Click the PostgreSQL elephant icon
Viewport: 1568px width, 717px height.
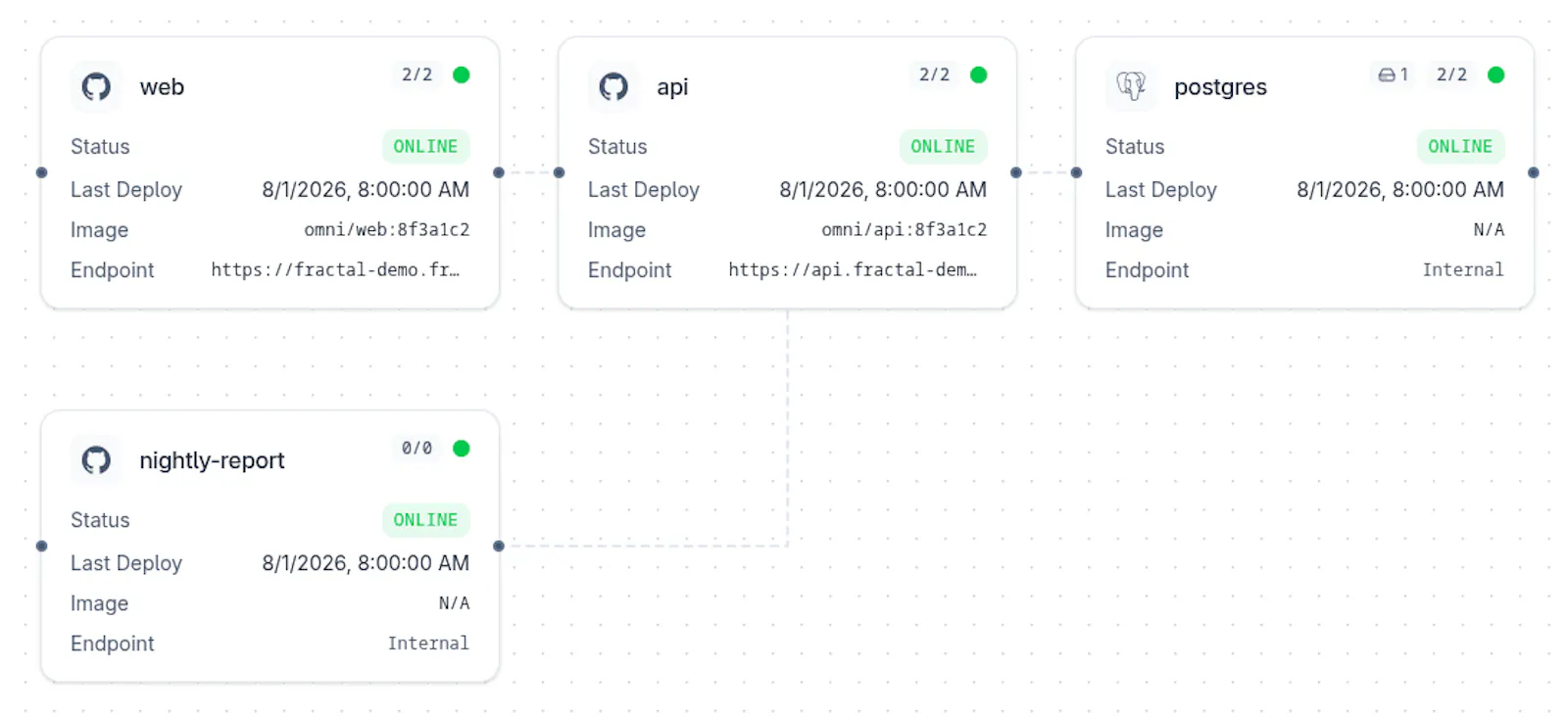[x=1131, y=86]
